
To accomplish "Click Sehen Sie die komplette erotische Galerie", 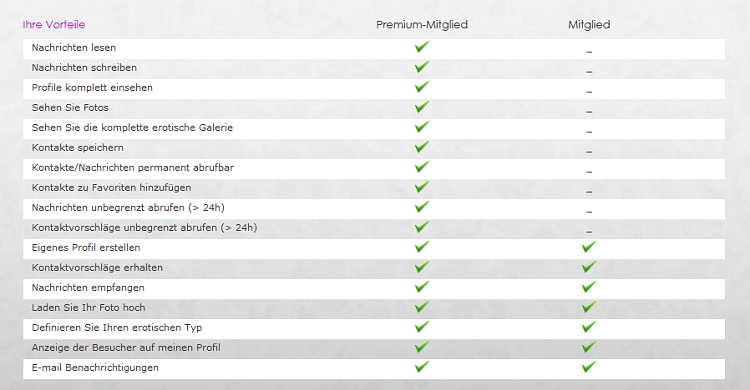I will (x=132, y=128).
